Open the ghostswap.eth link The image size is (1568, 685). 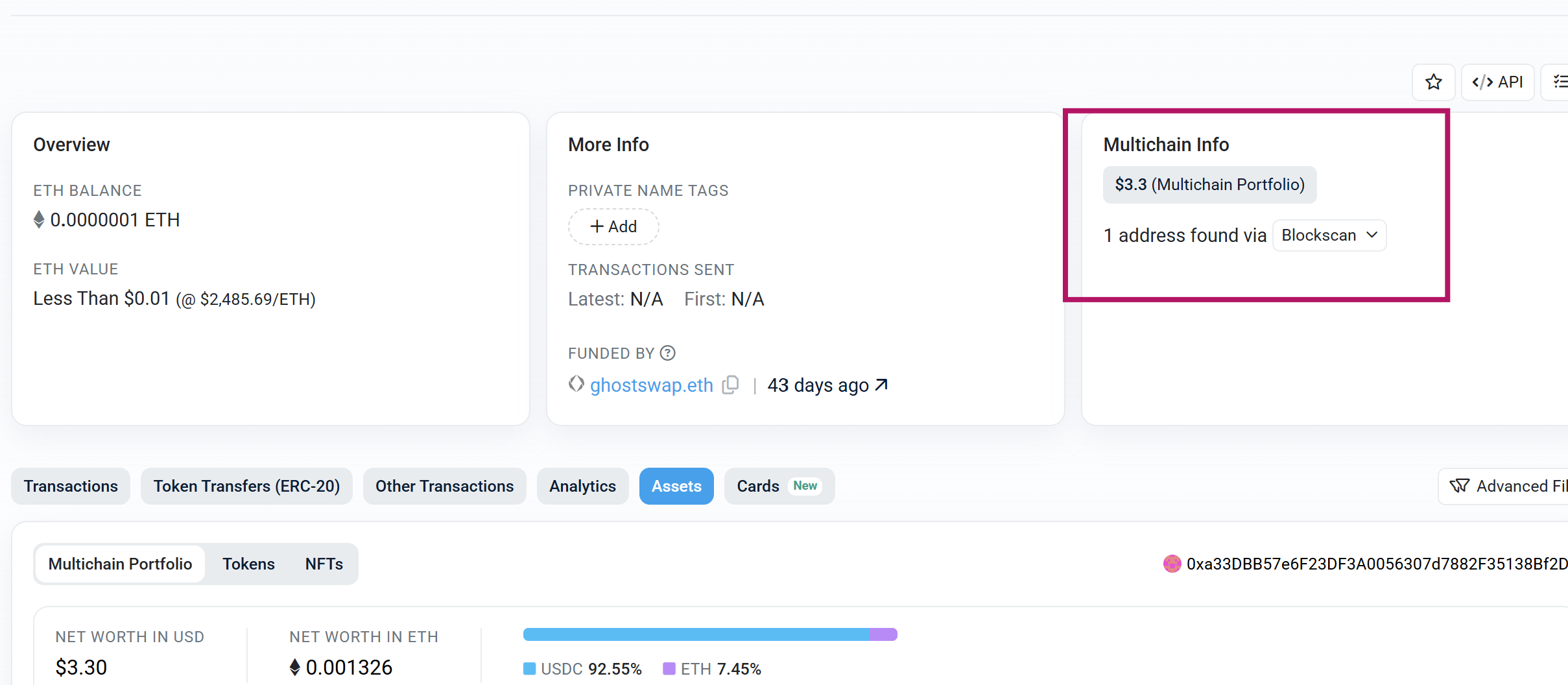tap(651, 385)
